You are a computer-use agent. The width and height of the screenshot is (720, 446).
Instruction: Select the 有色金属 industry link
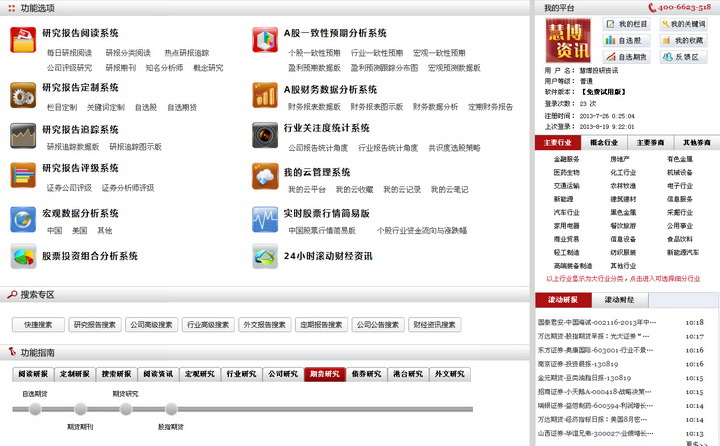coord(680,159)
